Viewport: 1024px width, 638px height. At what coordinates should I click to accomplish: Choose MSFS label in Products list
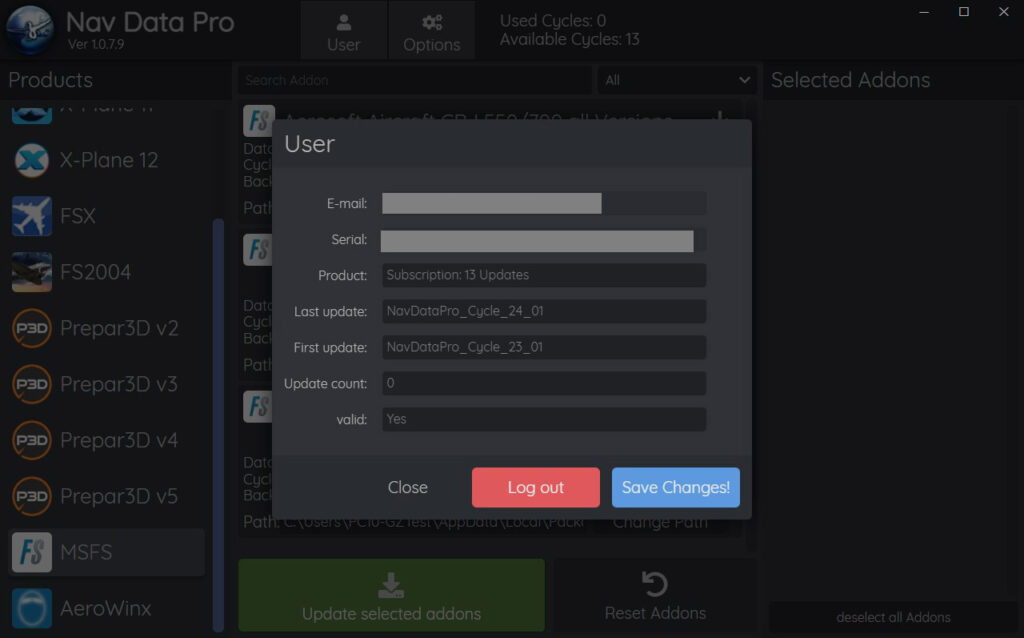click(86, 552)
